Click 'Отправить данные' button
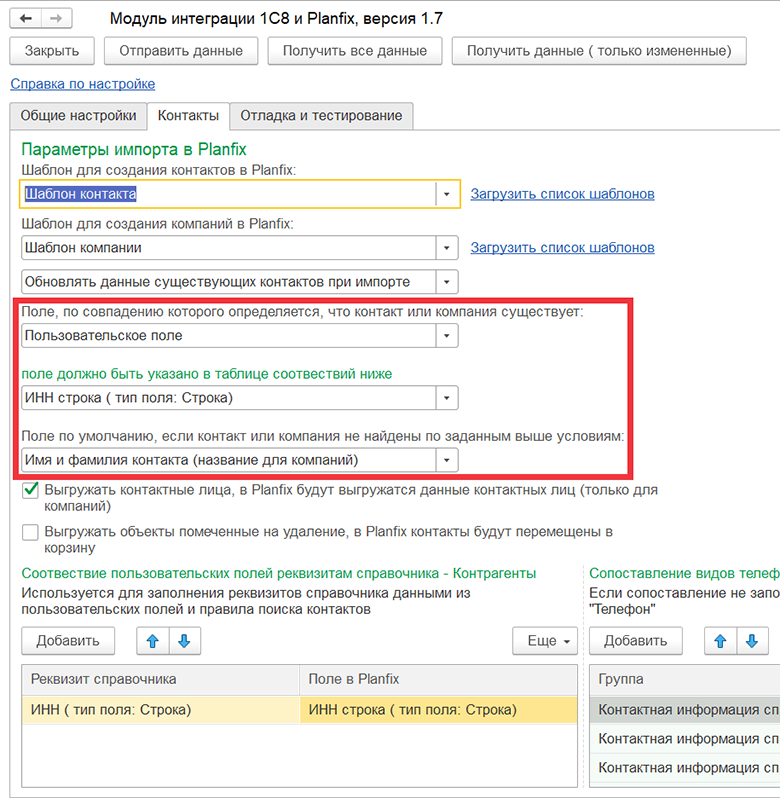 181,51
